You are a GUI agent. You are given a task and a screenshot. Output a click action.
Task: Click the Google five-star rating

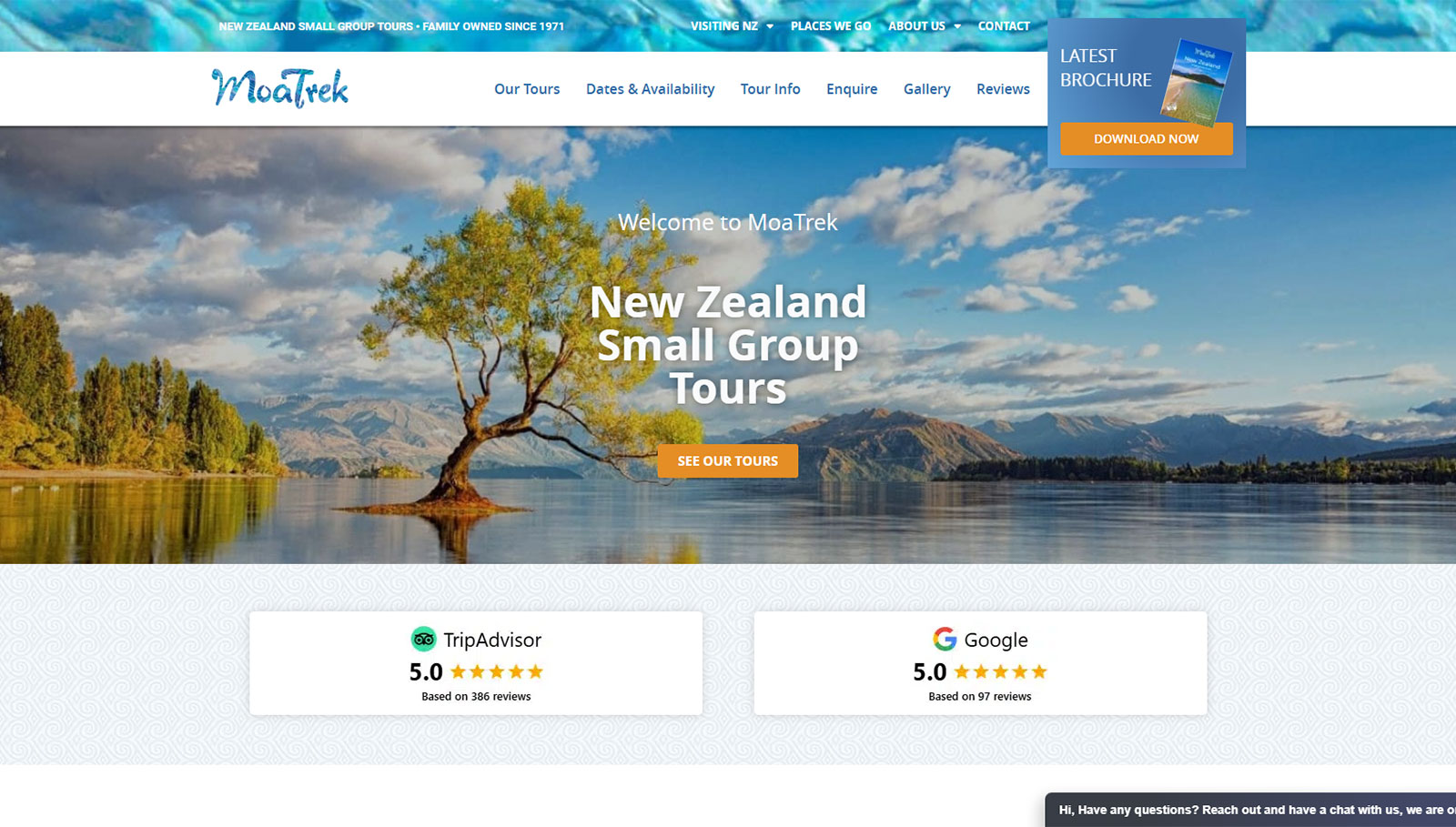[x=1000, y=672]
